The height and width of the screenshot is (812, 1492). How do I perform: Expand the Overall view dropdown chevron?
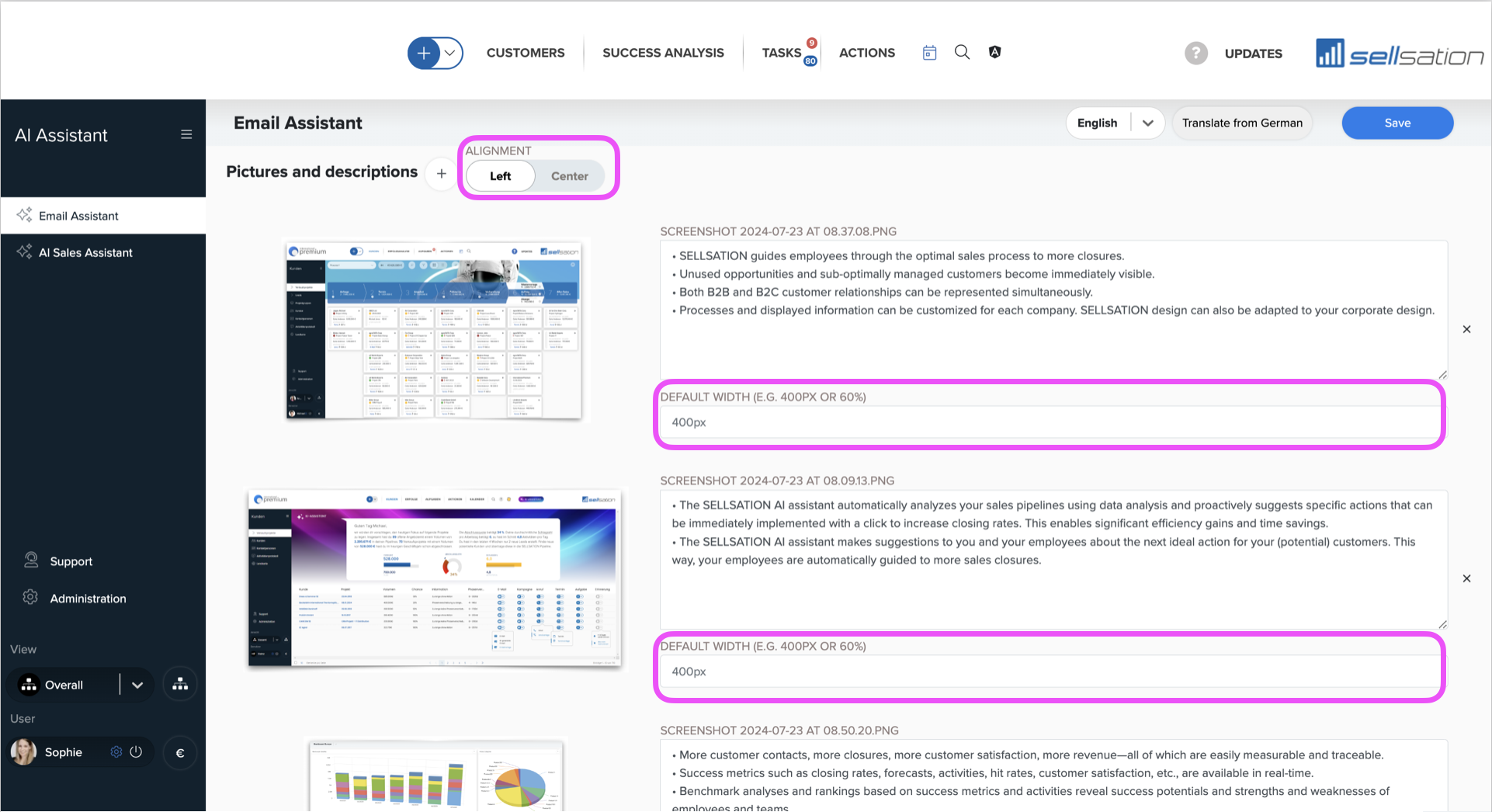137,685
